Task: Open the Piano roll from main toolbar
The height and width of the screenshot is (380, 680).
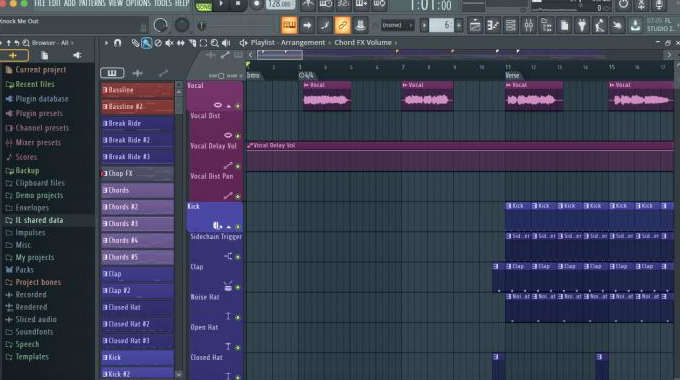Action: coord(493,26)
